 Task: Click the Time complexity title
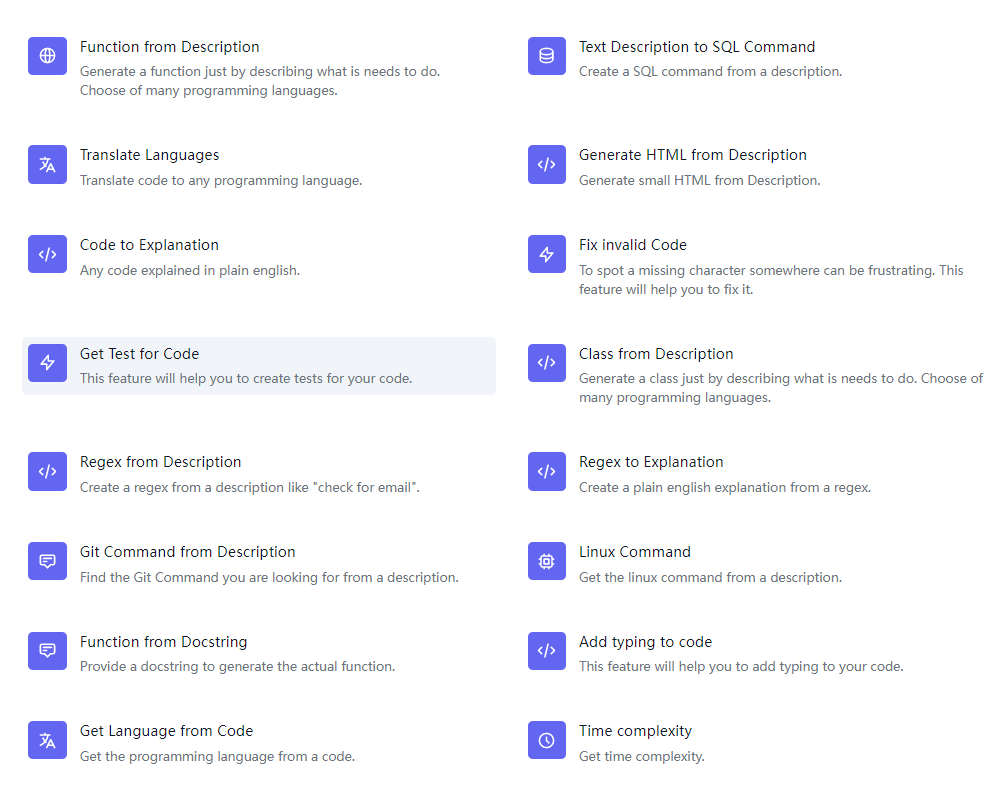[x=635, y=731]
